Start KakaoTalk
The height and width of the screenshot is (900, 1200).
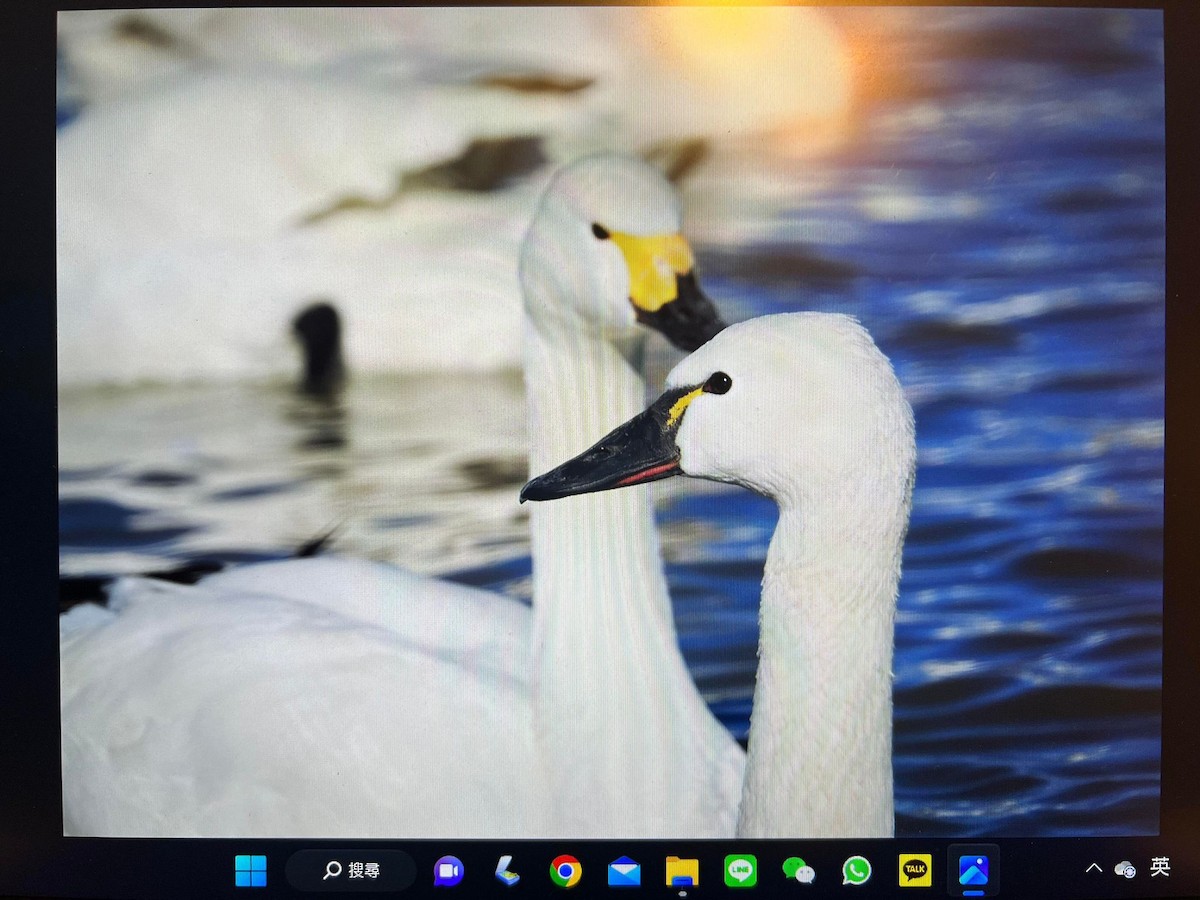(x=913, y=870)
